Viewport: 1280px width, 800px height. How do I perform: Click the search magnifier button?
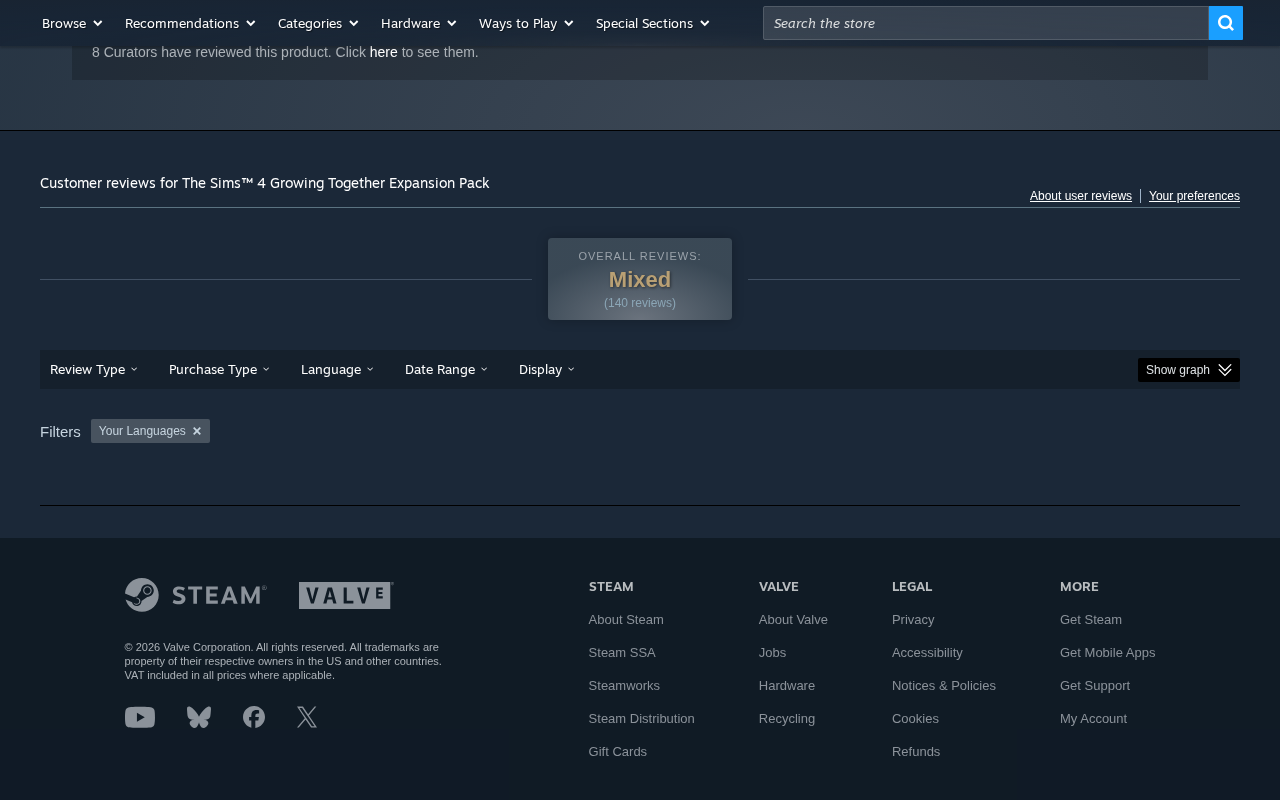tap(1226, 23)
